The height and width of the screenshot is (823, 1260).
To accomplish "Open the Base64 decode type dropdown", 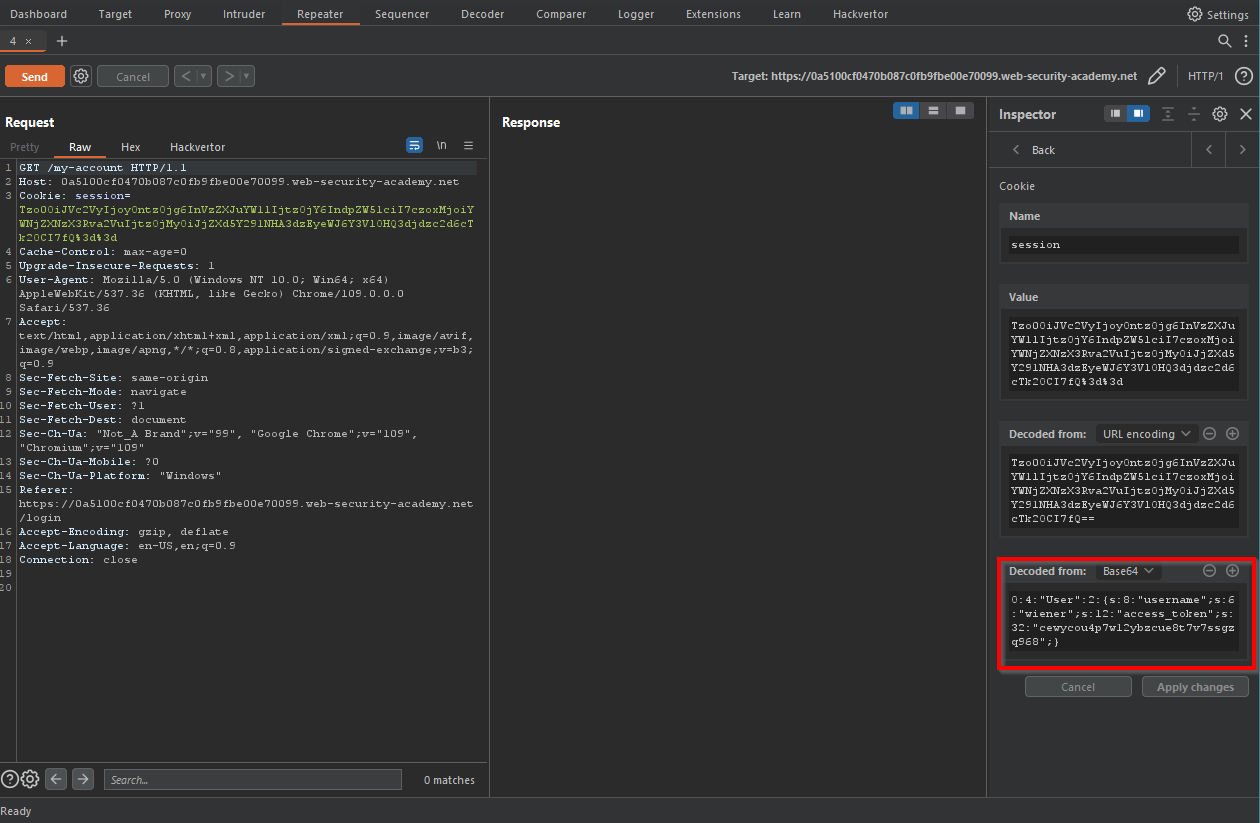I will point(1128,571).
